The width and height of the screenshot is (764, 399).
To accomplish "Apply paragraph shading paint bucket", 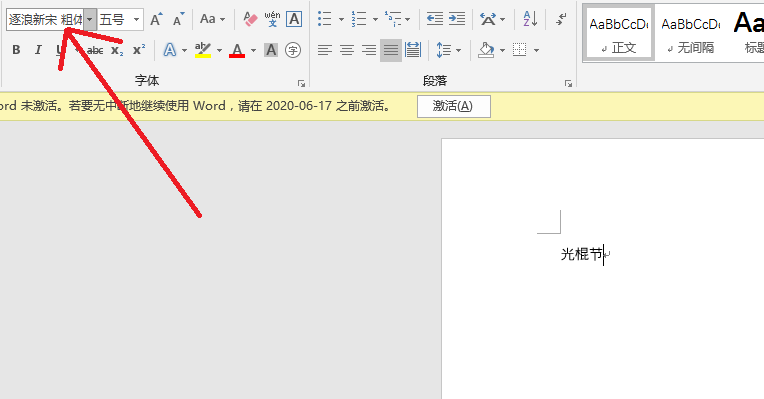I will point(486,50).
